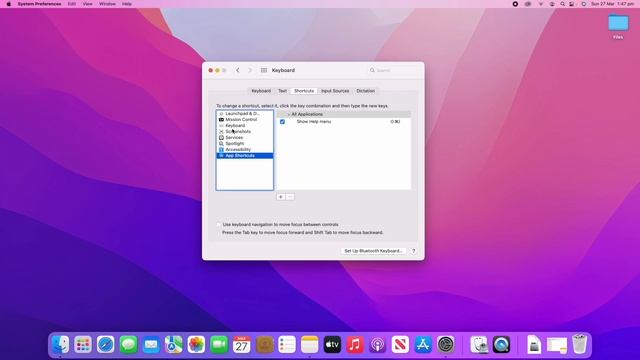Uncheck the Show Help menu shortcut
This screenshot has height=360, width=640.
(282, 122)
